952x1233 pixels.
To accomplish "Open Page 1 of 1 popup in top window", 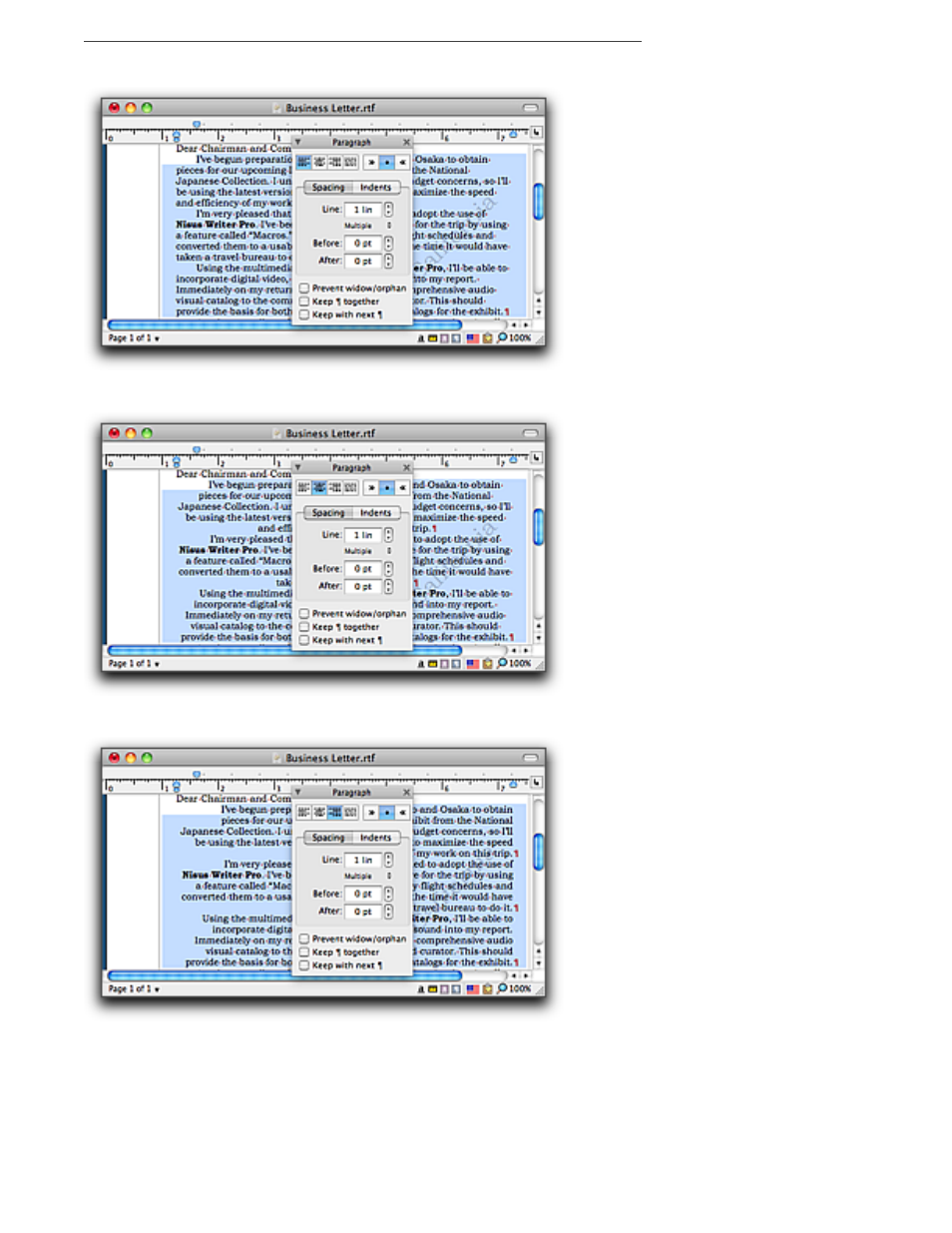I will tap(134, 338).
